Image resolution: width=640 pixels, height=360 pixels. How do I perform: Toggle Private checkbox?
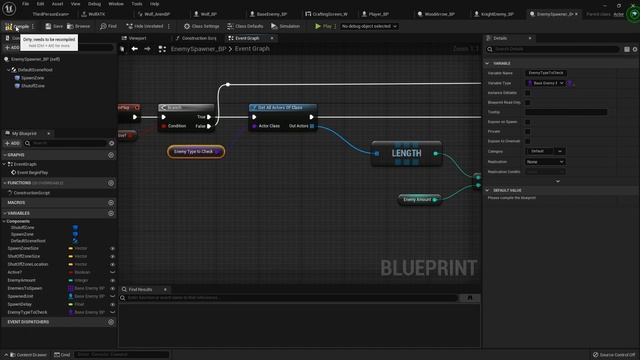click(527, 131)
